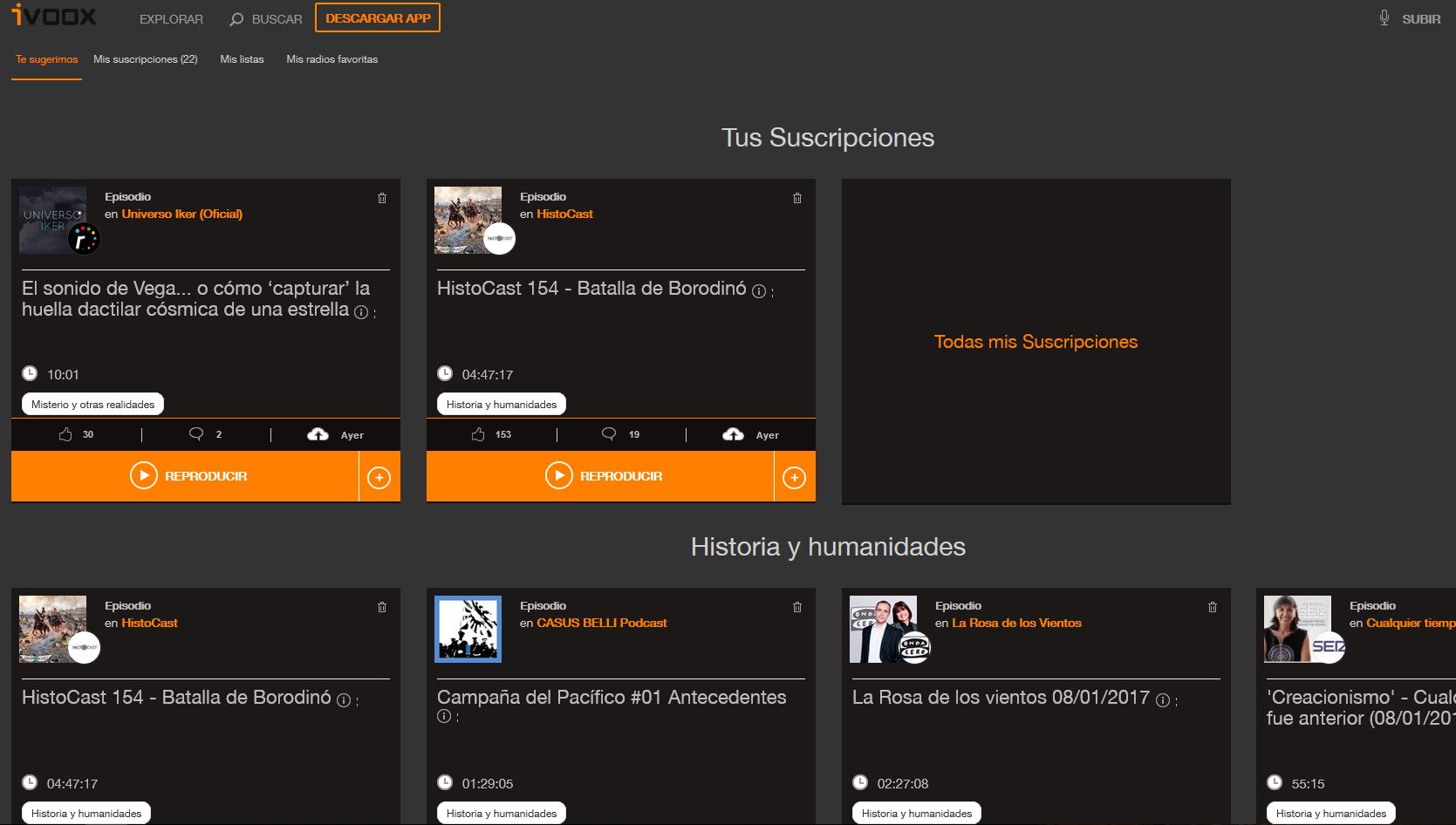Open HistoCast 154 title in Historia y humanidades section
The image size is (1456, 825).
pos(176,698)
